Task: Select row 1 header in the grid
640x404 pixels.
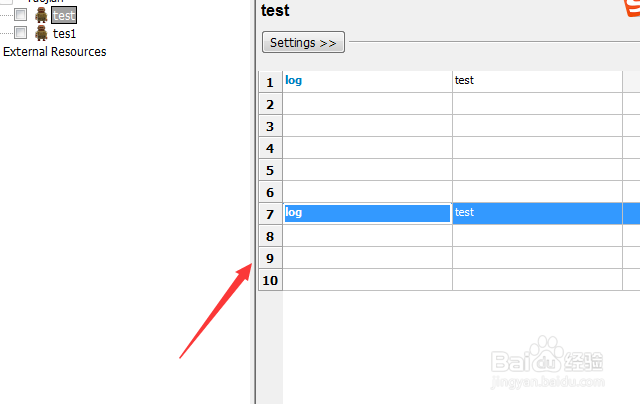Action: point(270,82)
